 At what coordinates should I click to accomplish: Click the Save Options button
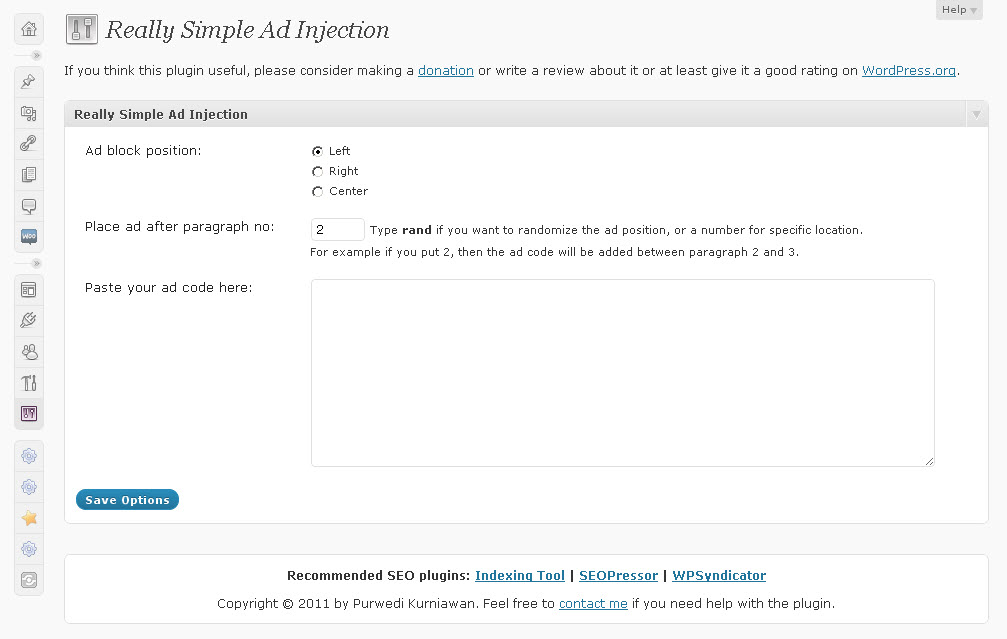point(127,500)
